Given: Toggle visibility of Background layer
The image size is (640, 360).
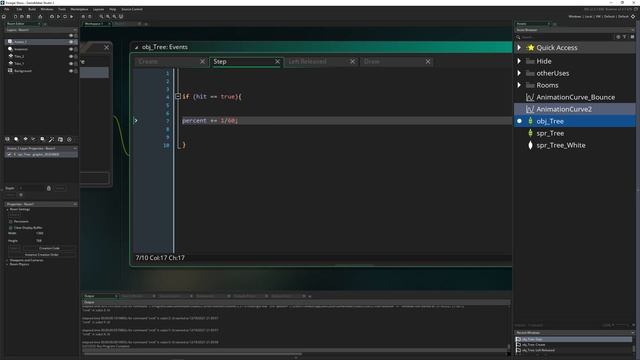Looking at the screenshot, I should click(71, 71).
